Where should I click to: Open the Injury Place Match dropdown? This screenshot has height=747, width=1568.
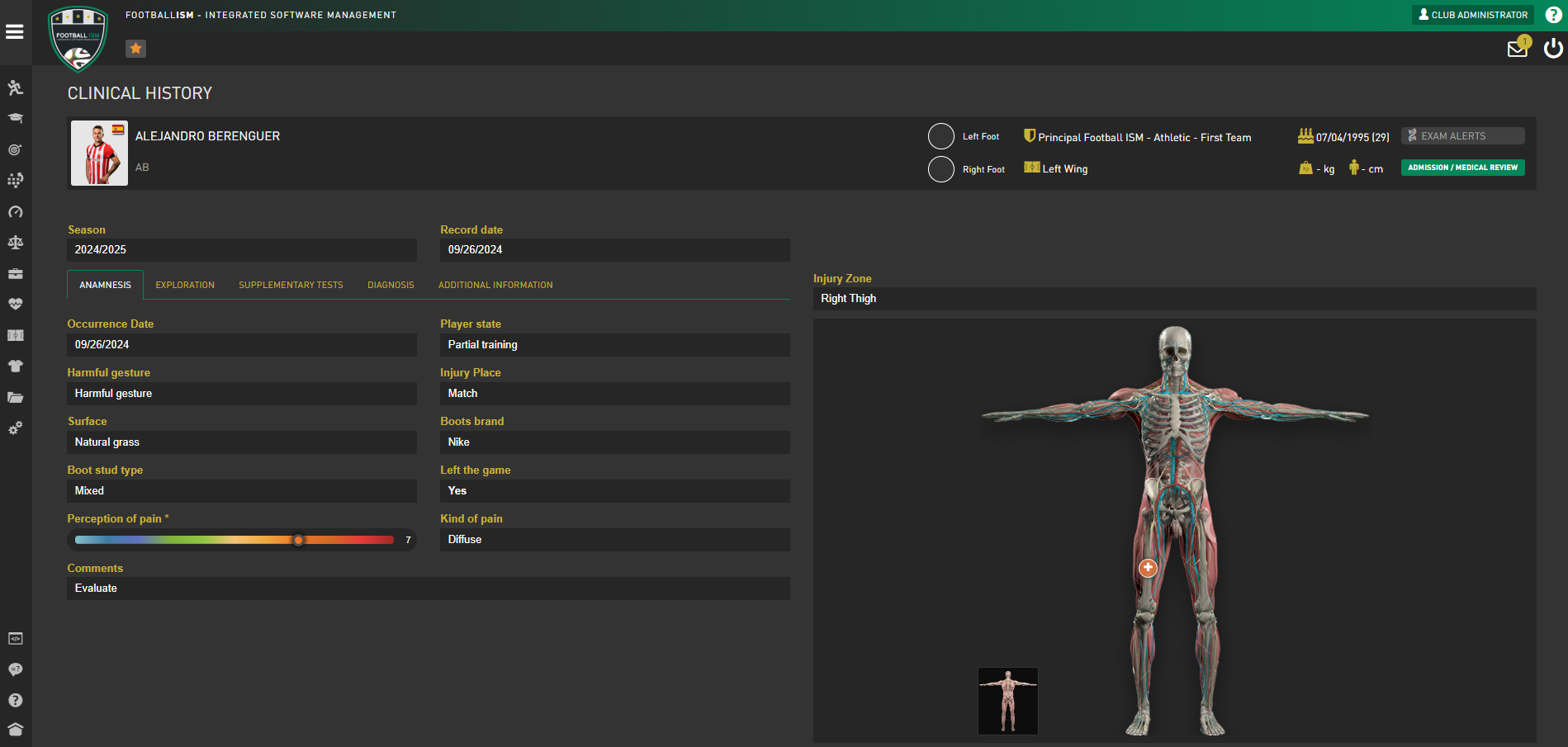[x=615, y=394]
